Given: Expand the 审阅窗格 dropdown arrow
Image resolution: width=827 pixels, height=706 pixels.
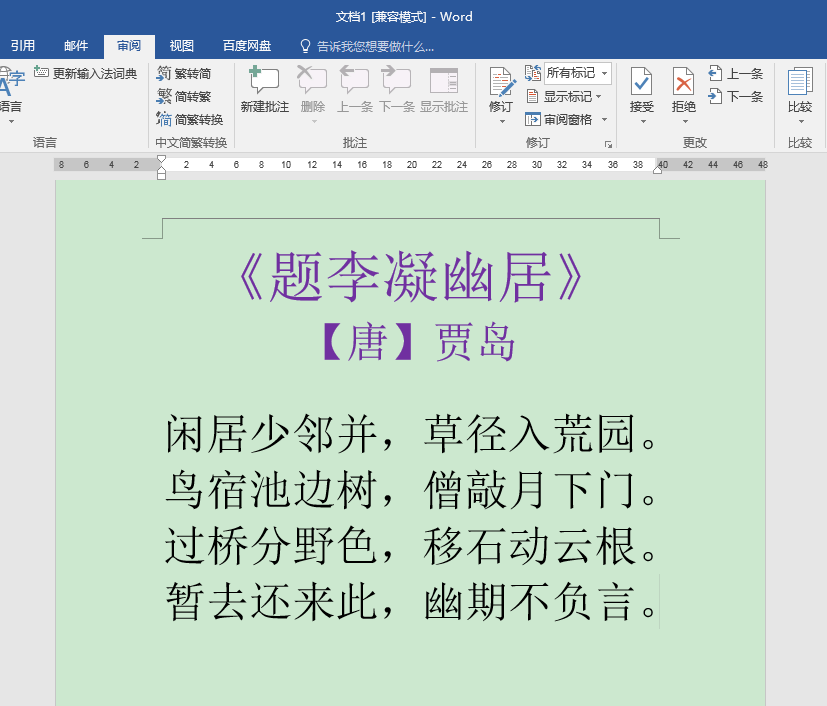Looking at the screenshot, I should pyautogui.click(x=604, y=120).
